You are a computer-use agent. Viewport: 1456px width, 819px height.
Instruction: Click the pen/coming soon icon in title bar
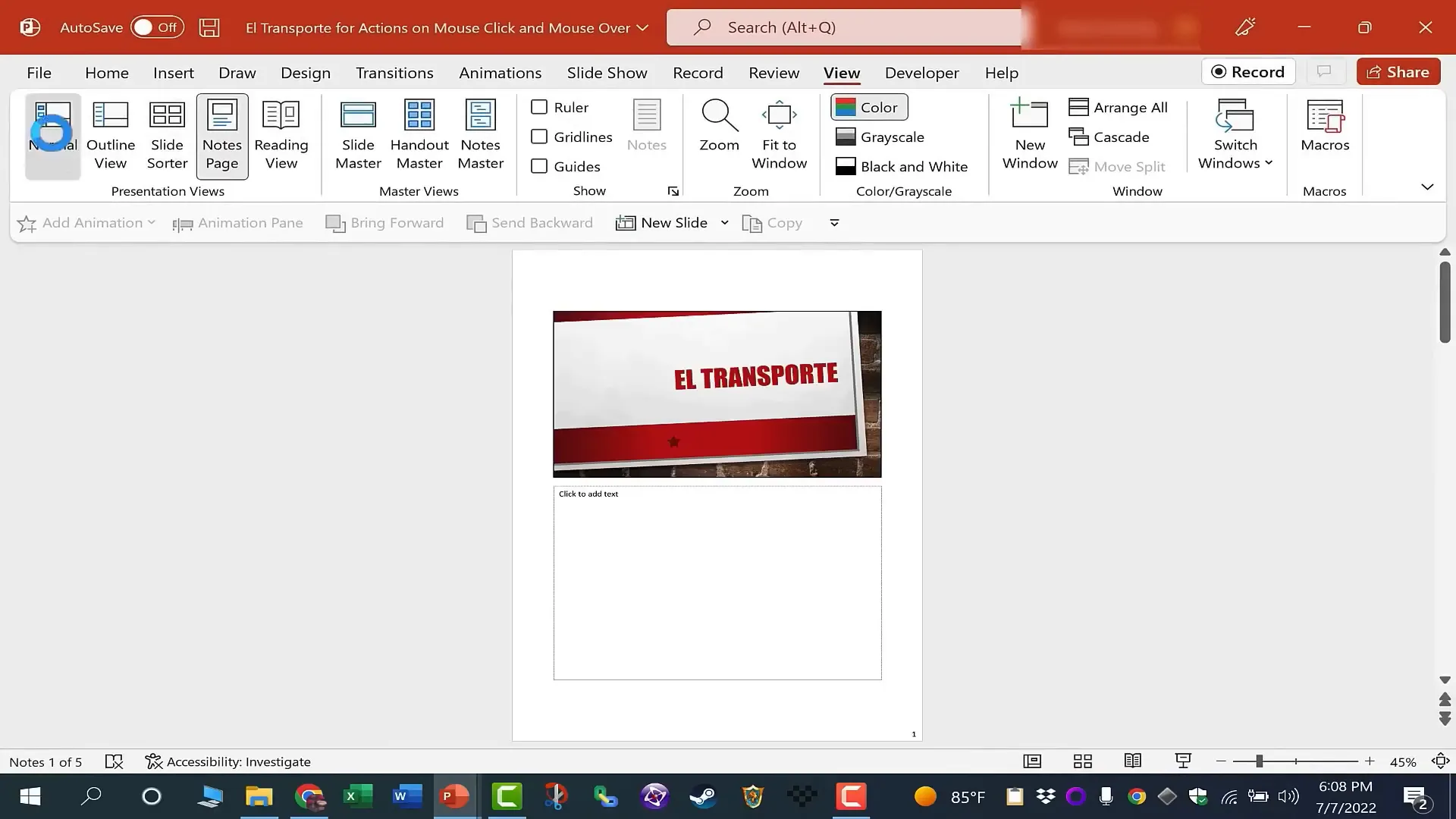pos(1245,27)
